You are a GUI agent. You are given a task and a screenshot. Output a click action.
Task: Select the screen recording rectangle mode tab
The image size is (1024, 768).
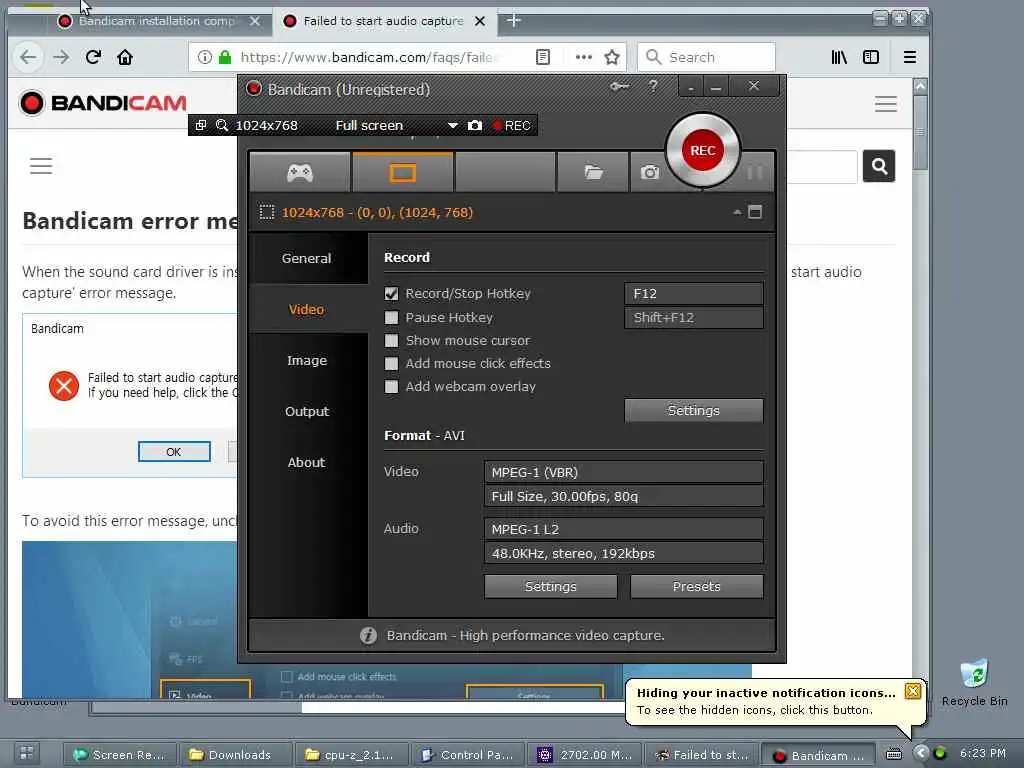pyautogui.click(x=402, y=172)
